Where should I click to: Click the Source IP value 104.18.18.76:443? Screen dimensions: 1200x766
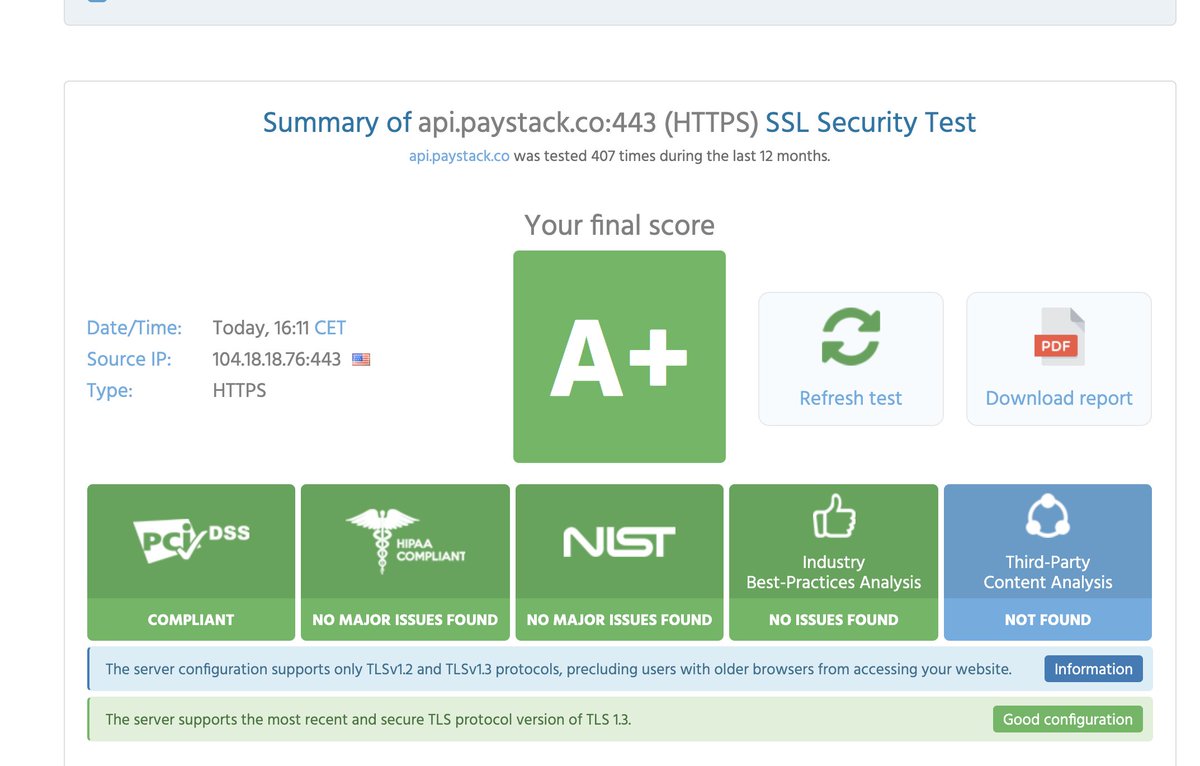click(x=277, y=359)
